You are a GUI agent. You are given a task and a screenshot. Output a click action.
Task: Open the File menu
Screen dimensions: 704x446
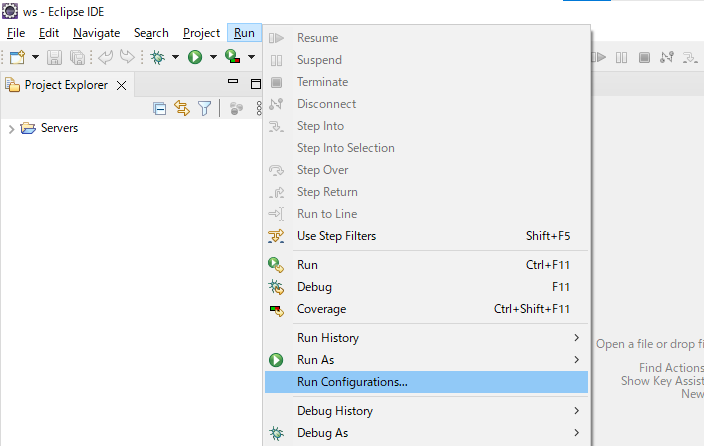click(x=16, y=33)
